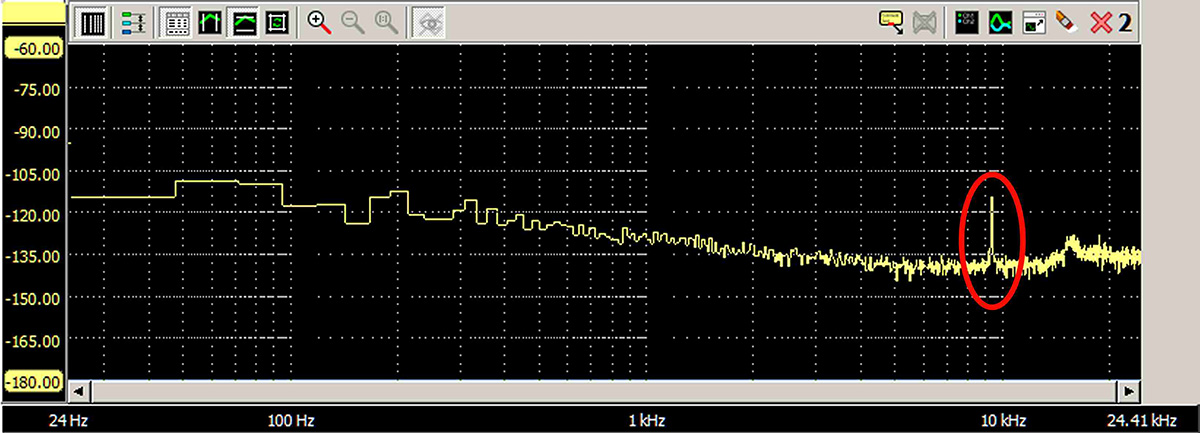The height and width of the screenshot is (433, 1200).
Task: Click the 100 Hz frequency label
Action: point(291,420)
